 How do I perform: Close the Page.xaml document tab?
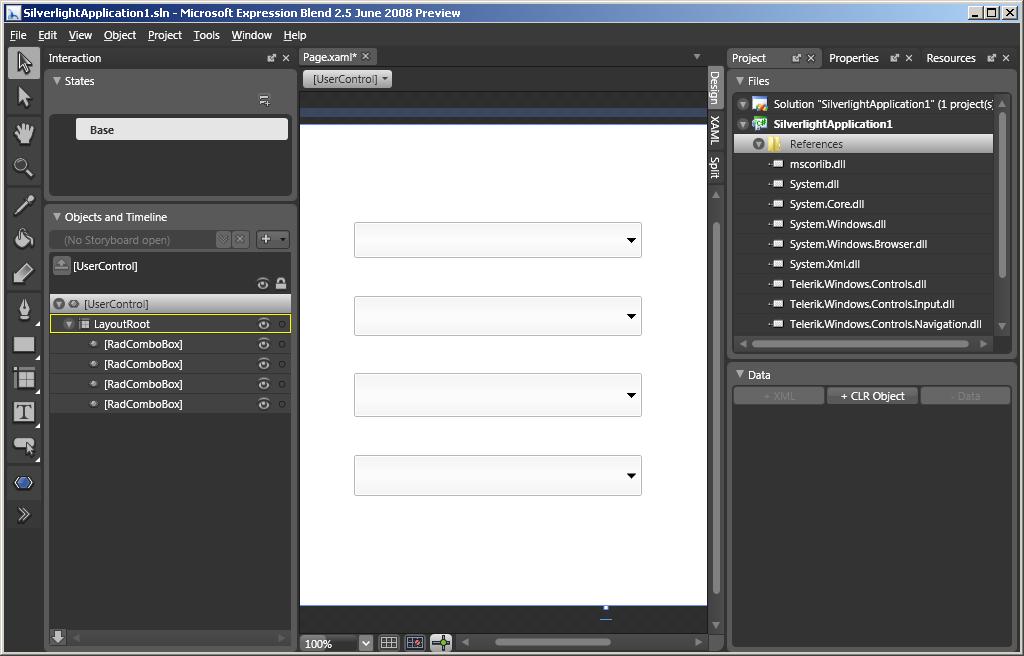tap(366, 56)
